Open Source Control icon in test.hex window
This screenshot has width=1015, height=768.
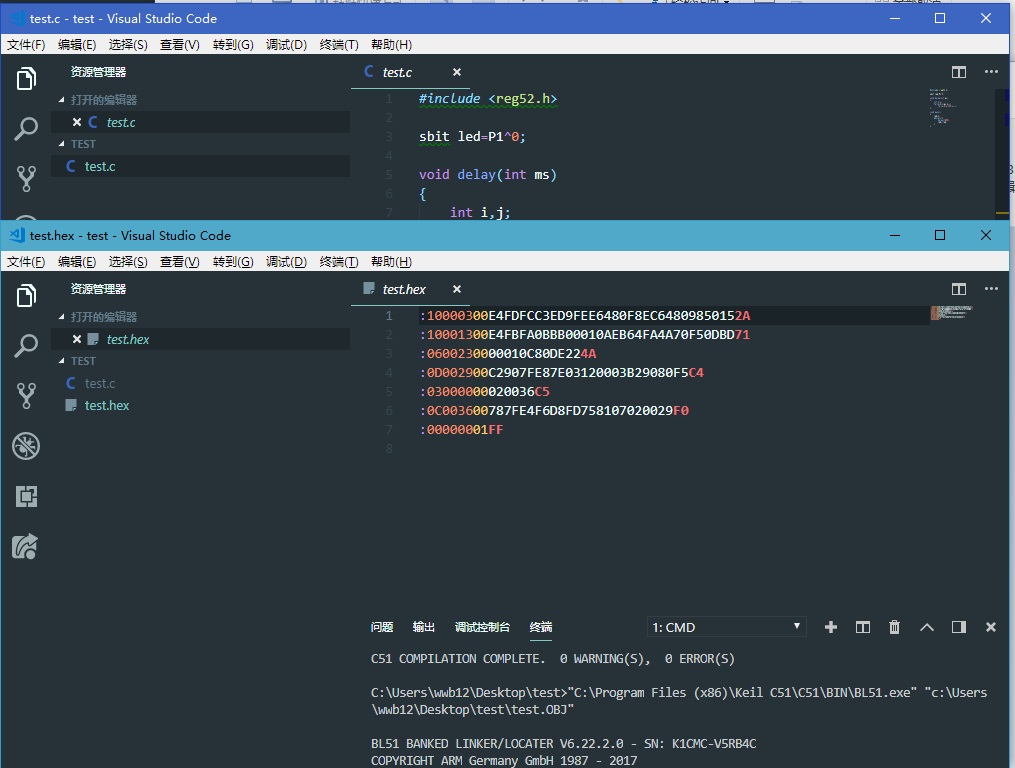tap(26, 395)
